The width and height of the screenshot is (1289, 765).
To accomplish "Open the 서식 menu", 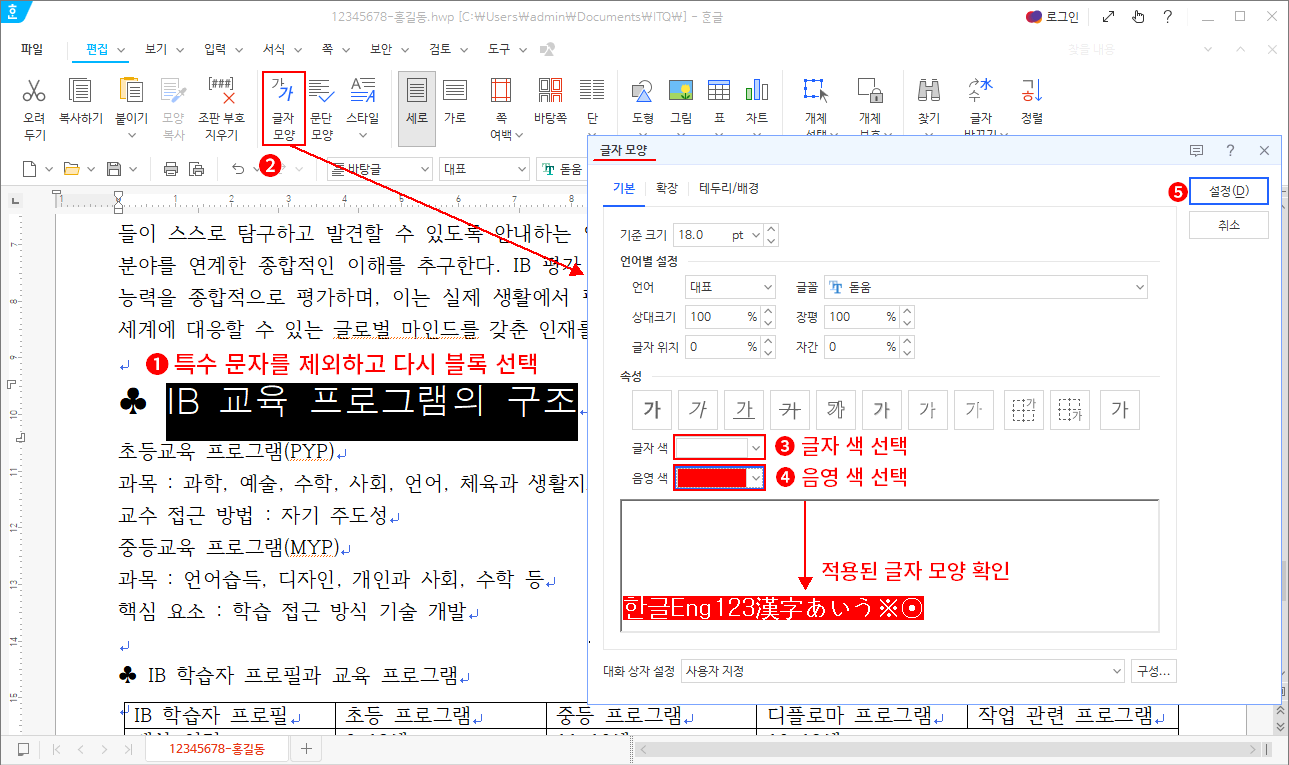I will pyautogui.click(x=276, y=48).
